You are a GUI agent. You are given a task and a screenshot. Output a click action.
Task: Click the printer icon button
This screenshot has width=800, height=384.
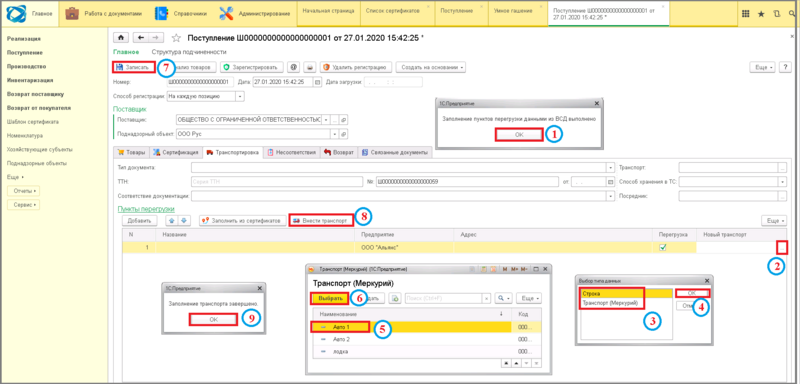click(310, 67)
